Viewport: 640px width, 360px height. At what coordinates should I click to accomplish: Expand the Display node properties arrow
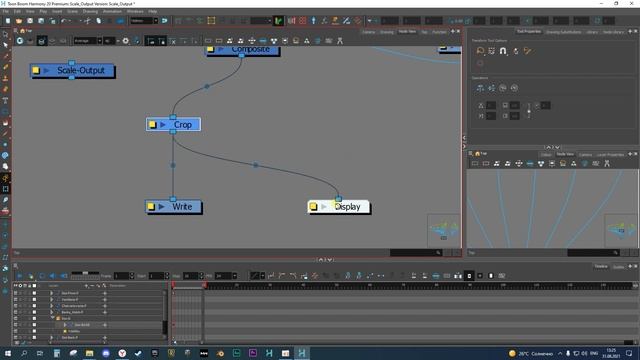tap(324, 207)
